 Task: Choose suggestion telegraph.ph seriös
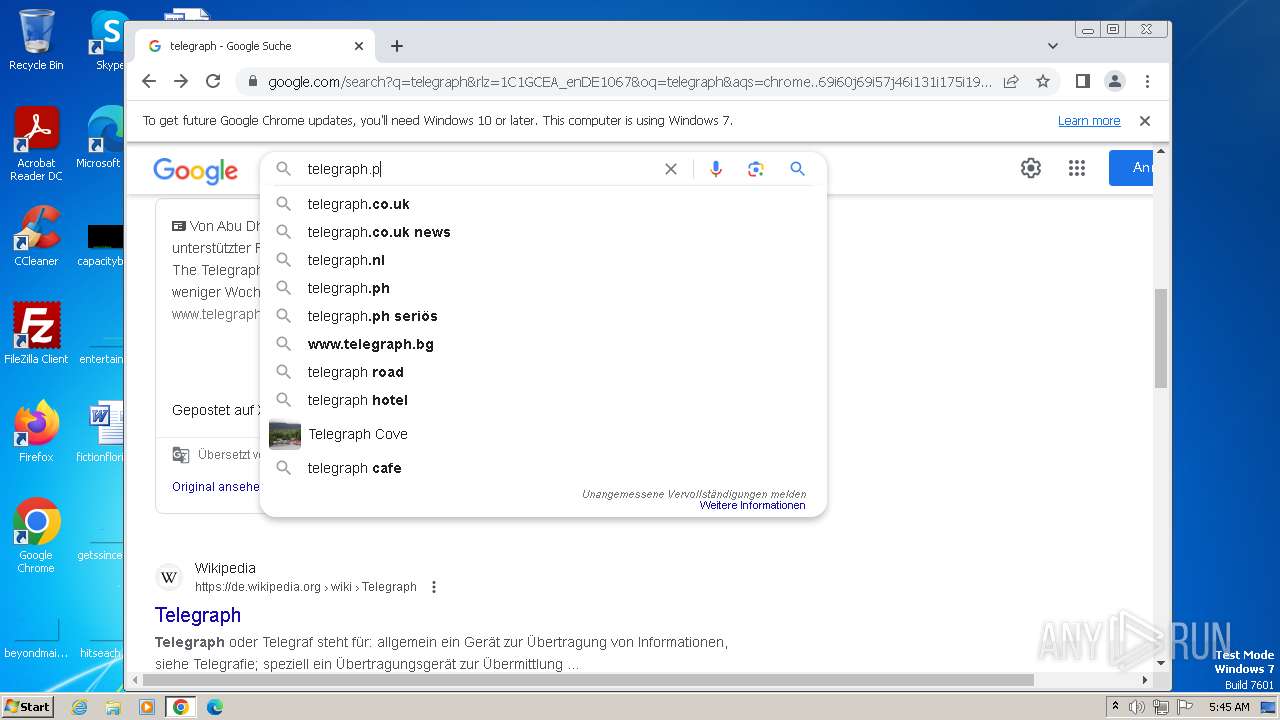point(543,316)
